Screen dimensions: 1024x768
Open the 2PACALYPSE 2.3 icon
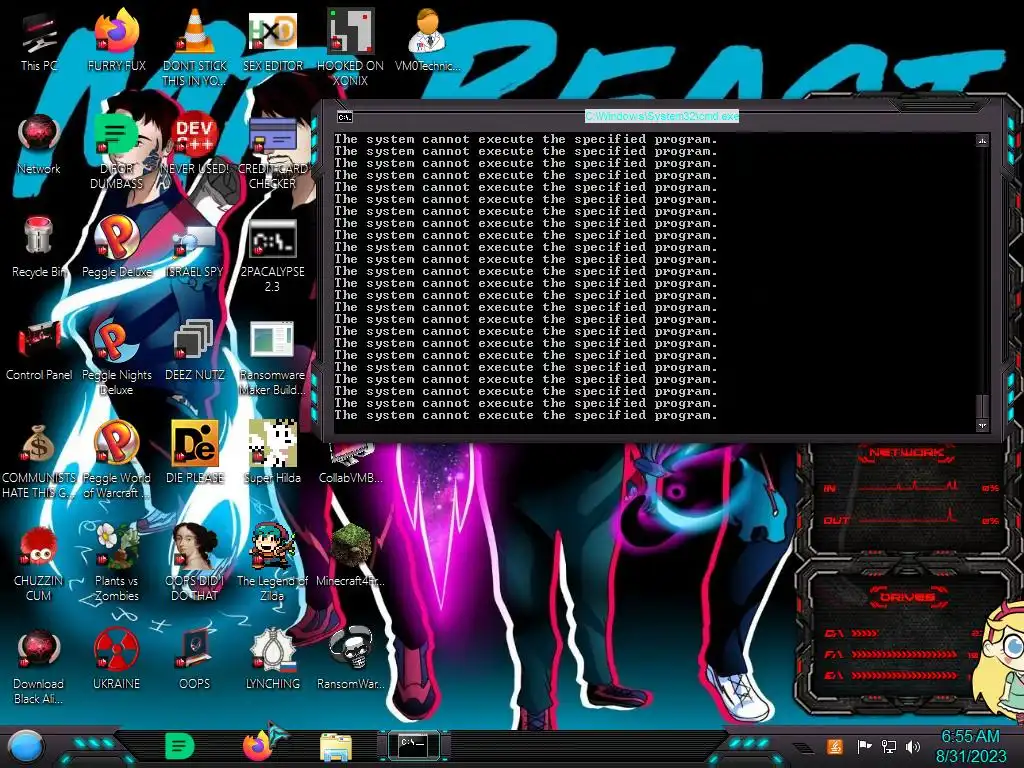[x=272, y=253]
